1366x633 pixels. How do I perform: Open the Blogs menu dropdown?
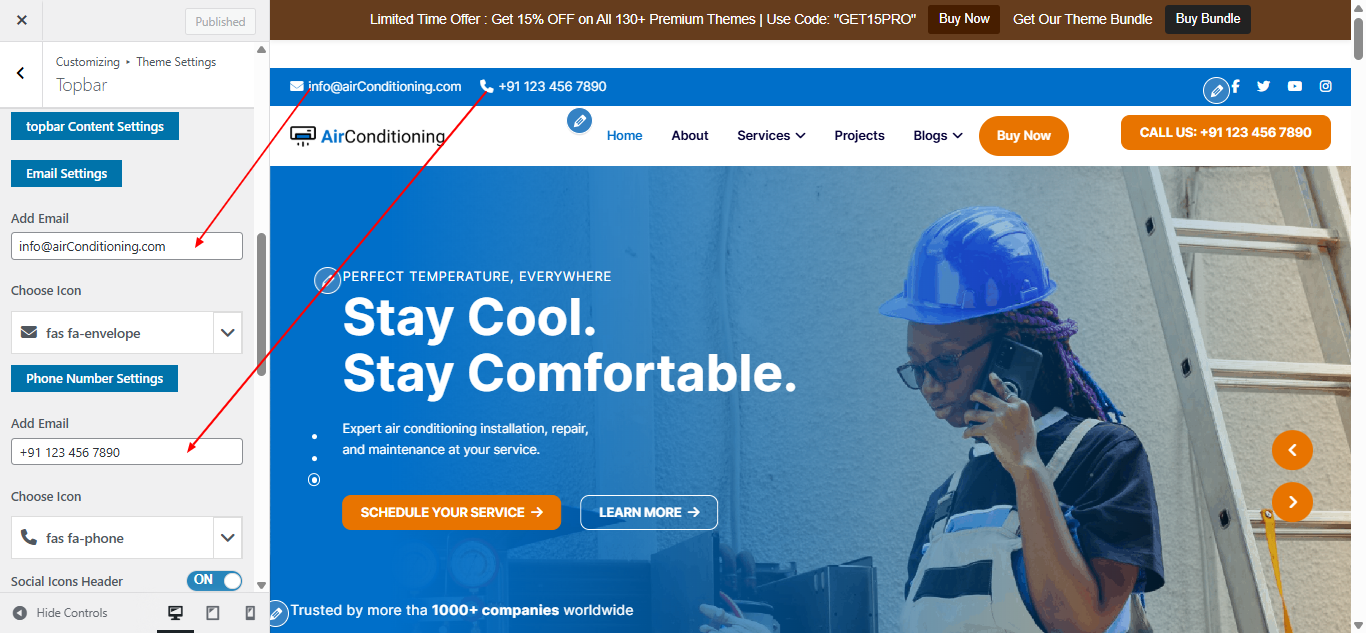938,135
